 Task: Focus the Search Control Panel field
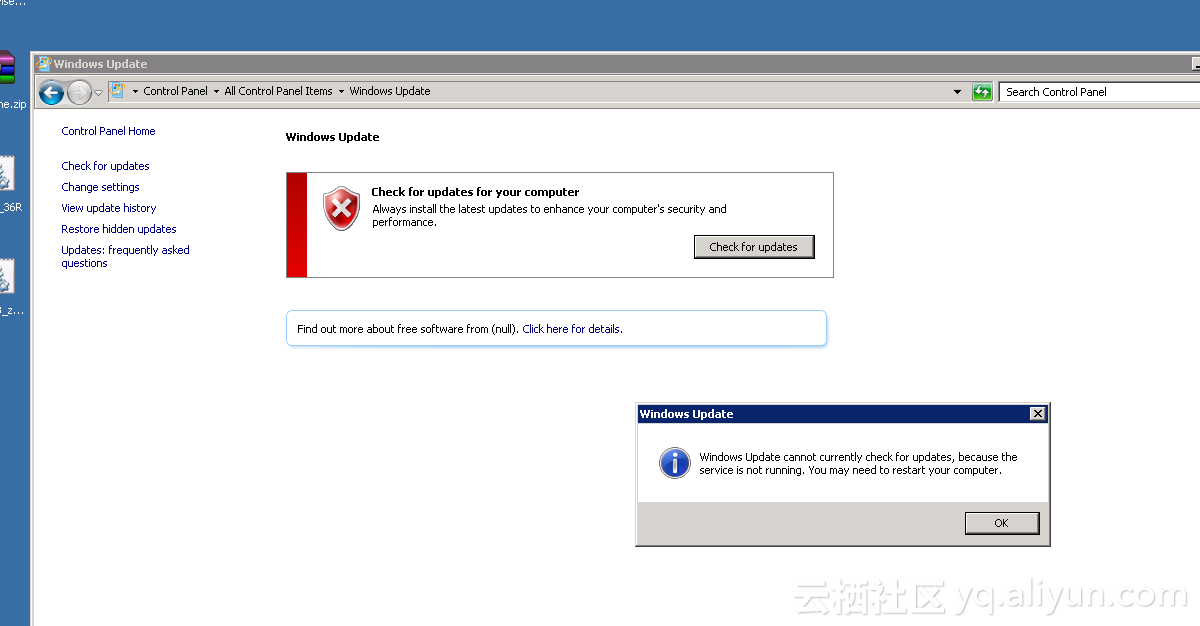click(1100, 92)
